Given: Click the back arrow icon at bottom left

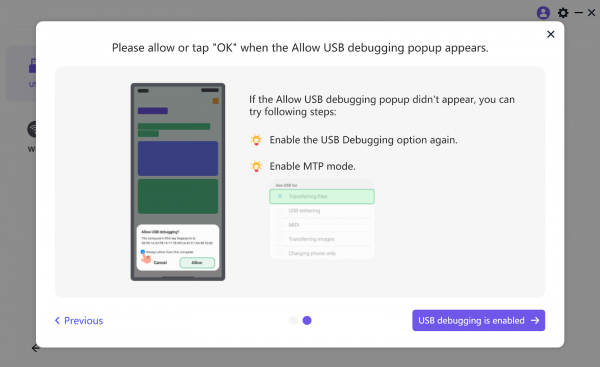Looking at the screenshot, I should 36,348.
